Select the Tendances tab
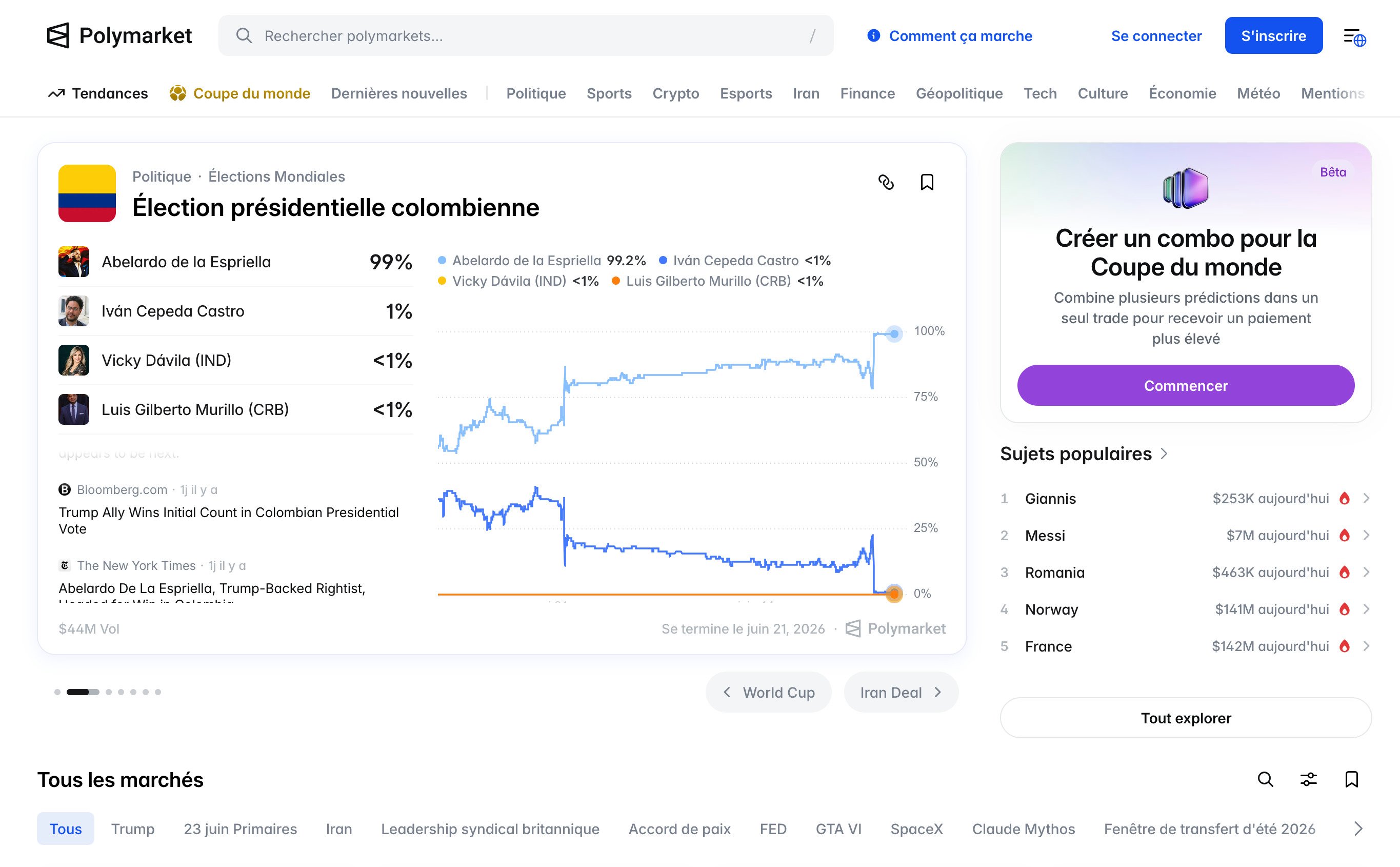Viewport: 1400px width, 867px height. (98, 93)
